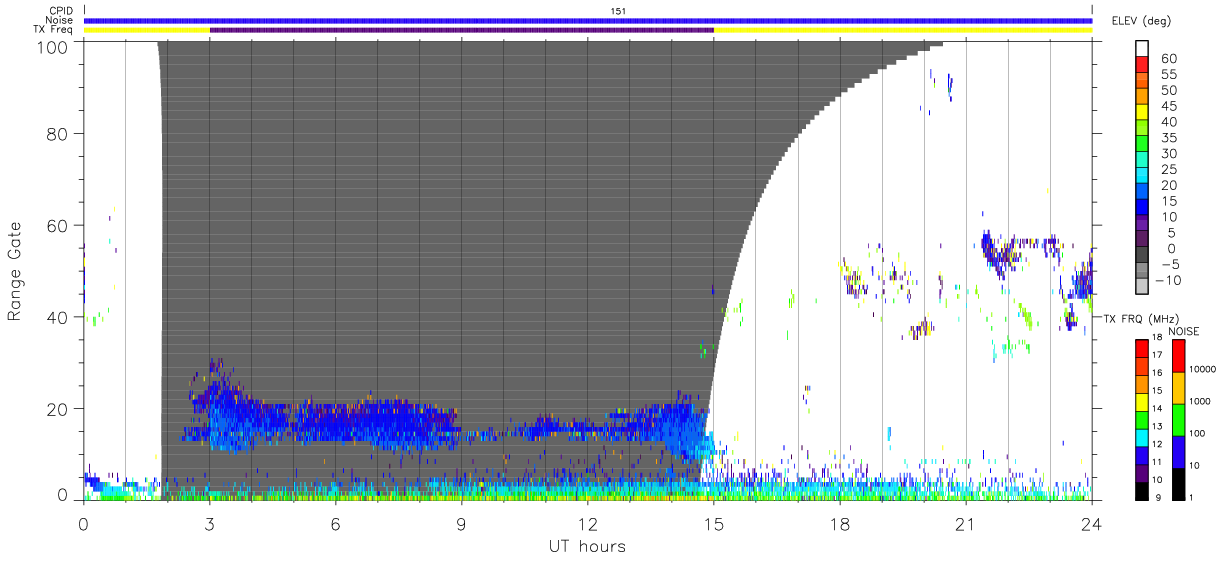Click the 9 label on TX FRQ scale
The image size is (1228, 567).
click(x=1158, y=497)
